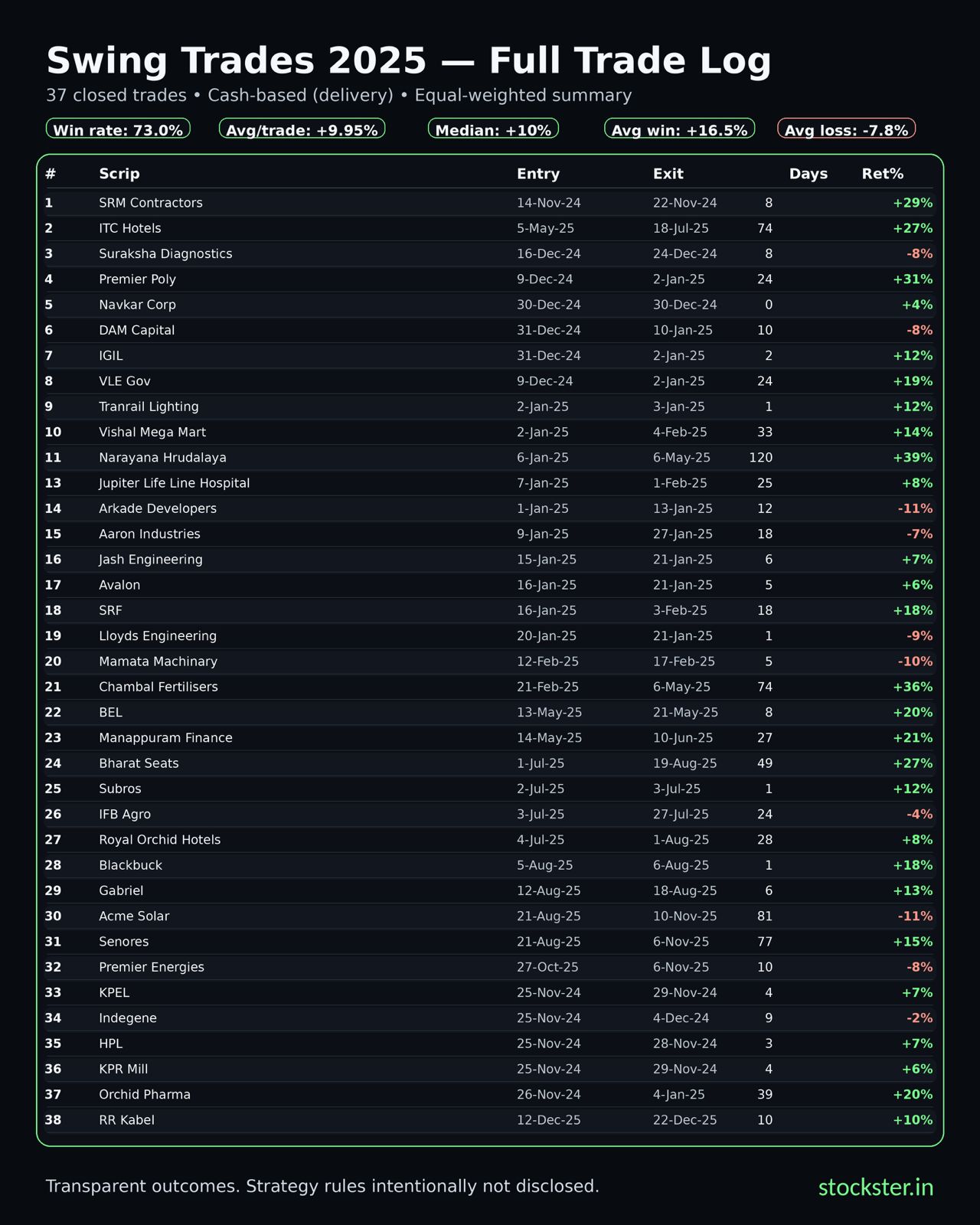Select the Orchid Pharma scrip name
Image resolution: width=980 pixels, height=1225 pixels.
(145, 1095)
